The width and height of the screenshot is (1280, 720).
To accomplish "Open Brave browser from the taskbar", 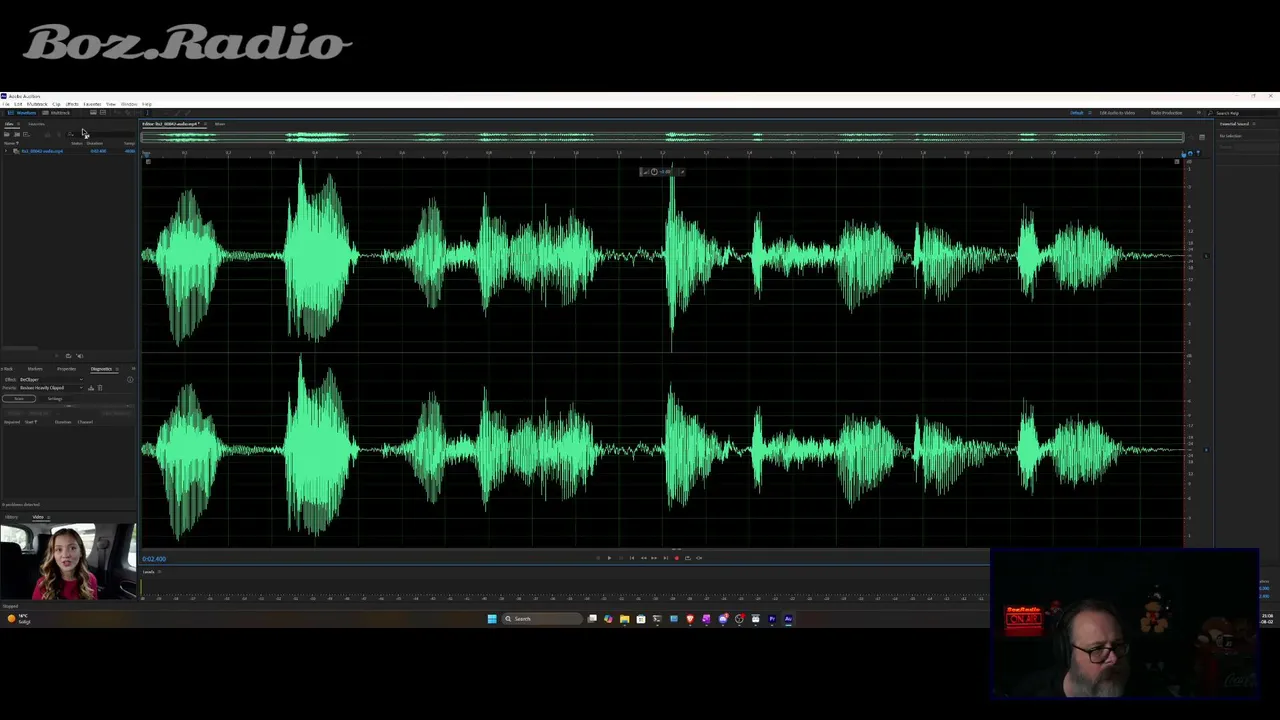I will (x=690, y=619).
